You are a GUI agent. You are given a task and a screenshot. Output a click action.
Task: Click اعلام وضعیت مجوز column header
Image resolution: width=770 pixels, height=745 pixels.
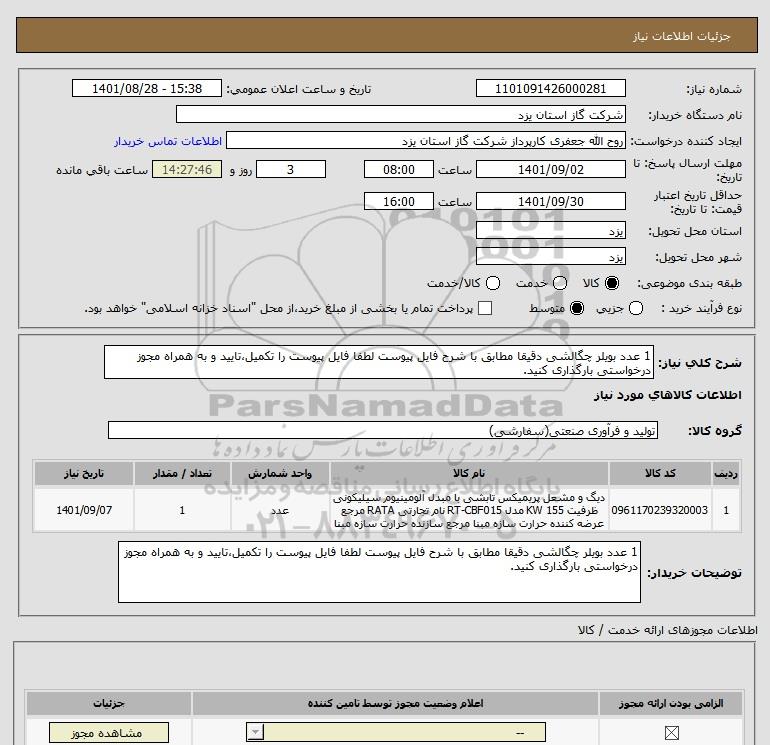tap(395, 703)
